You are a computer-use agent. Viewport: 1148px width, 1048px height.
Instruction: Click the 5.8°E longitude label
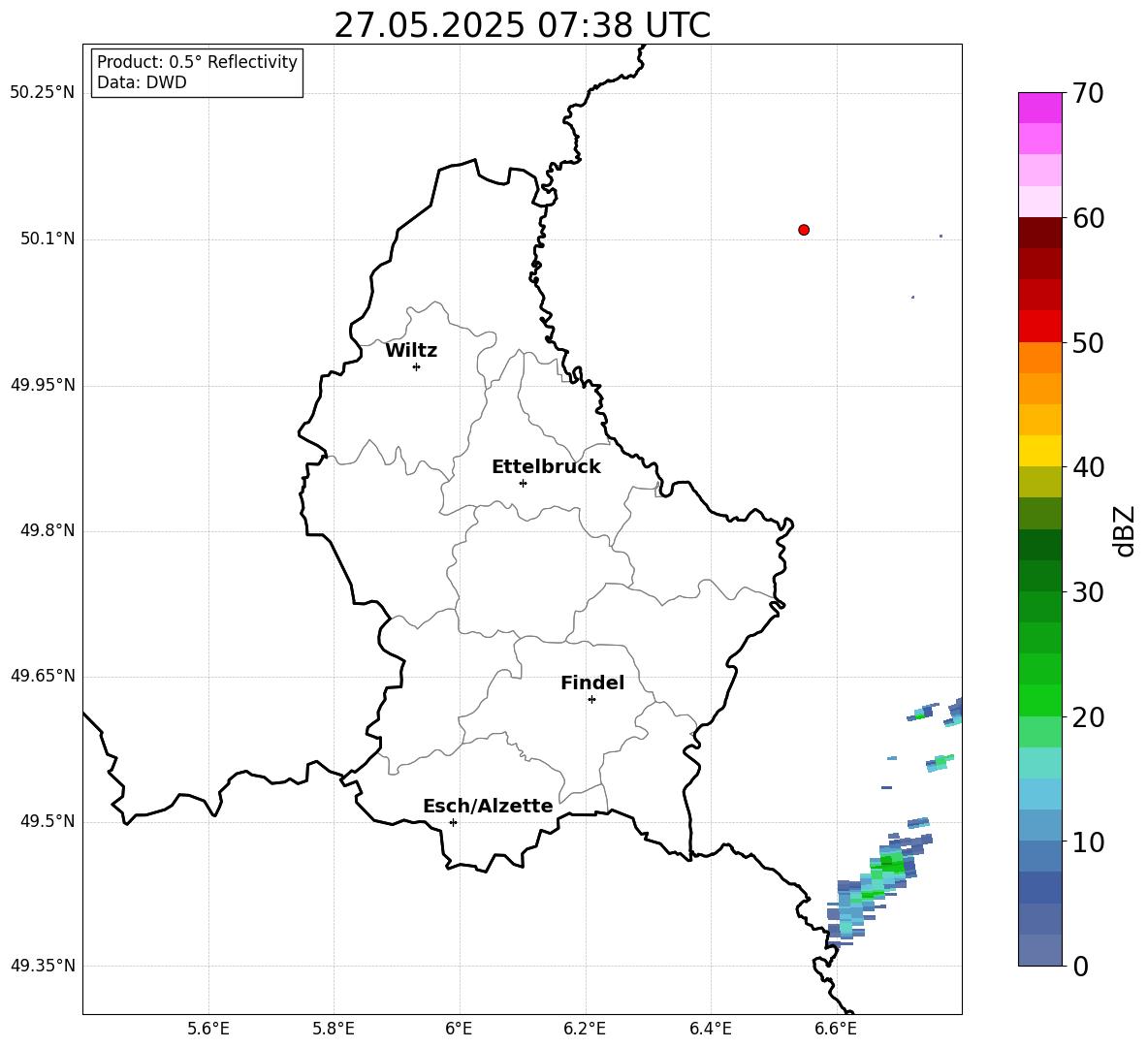[334, 1029]
